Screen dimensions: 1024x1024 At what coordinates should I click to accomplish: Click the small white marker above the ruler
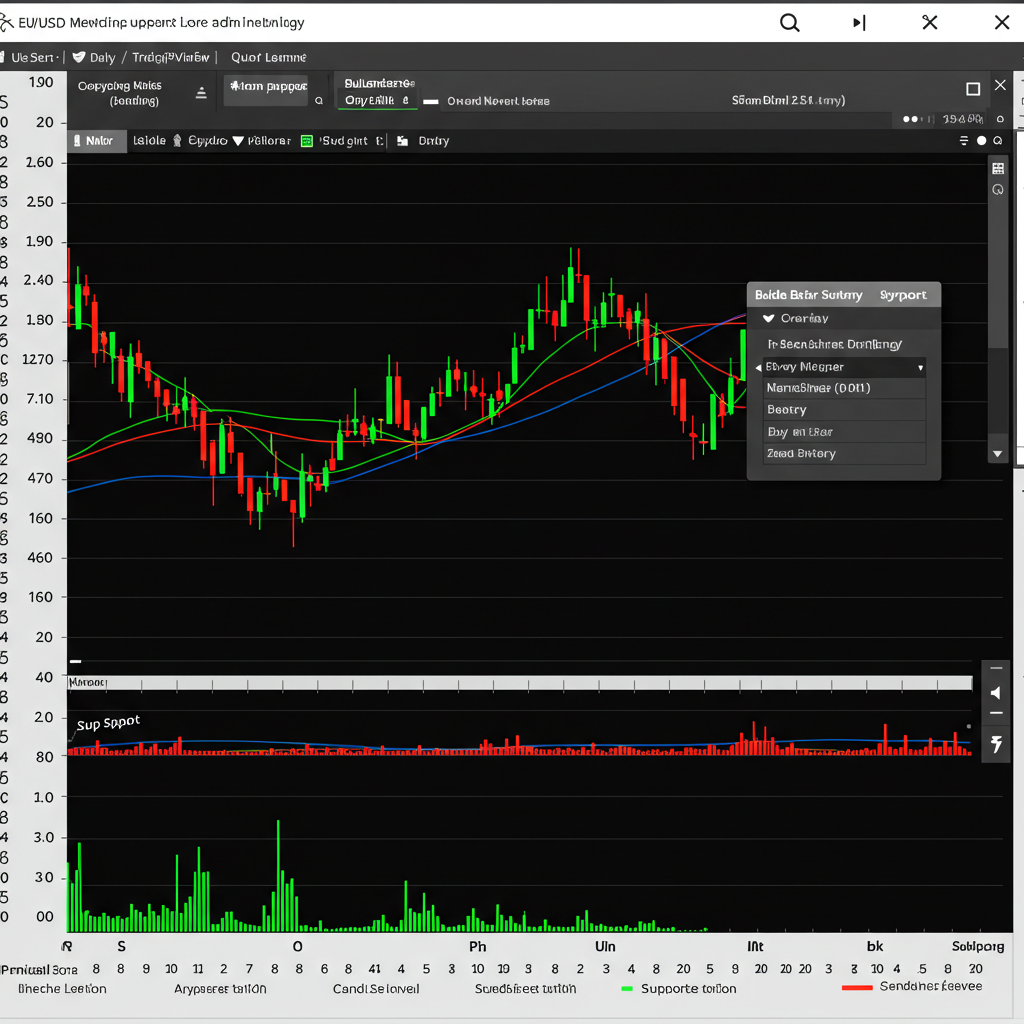coord(76,661)
